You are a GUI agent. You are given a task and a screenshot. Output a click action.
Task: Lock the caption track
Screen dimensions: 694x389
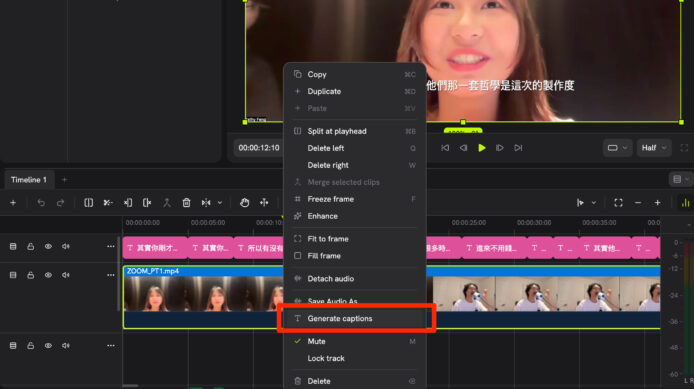[x=31, y=246]
